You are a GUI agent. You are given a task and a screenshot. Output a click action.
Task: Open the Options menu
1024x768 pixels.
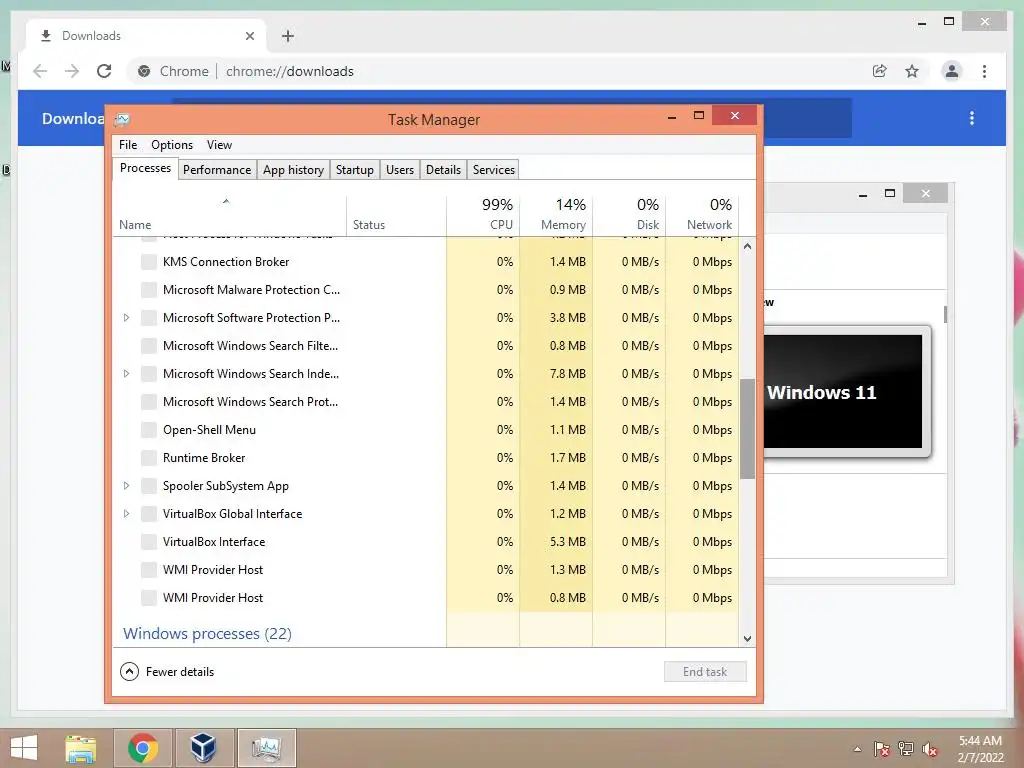[x=172, y=145]
